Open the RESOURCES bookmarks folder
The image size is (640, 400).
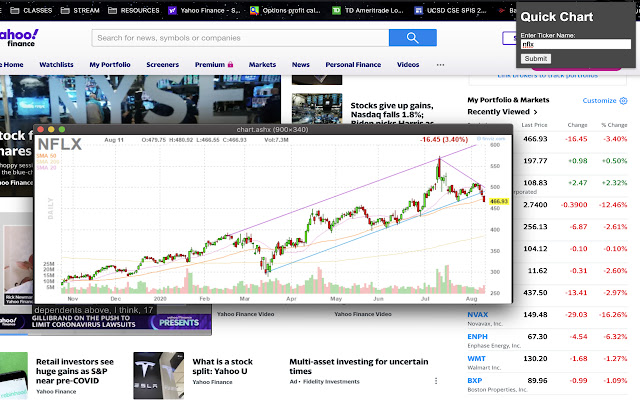pyautogui.click(x=134, y=11)
